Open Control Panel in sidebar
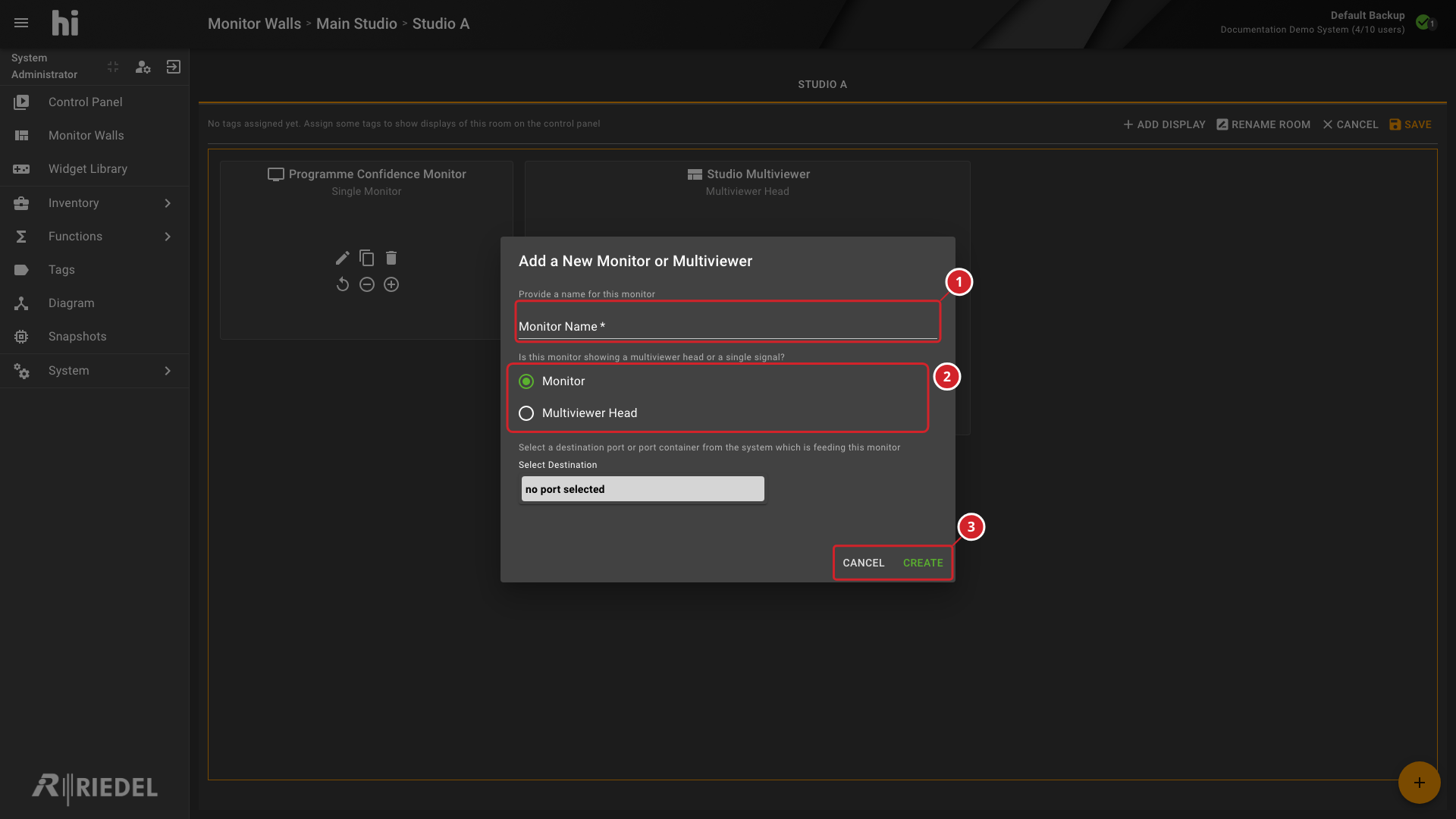 click(94, 102)
